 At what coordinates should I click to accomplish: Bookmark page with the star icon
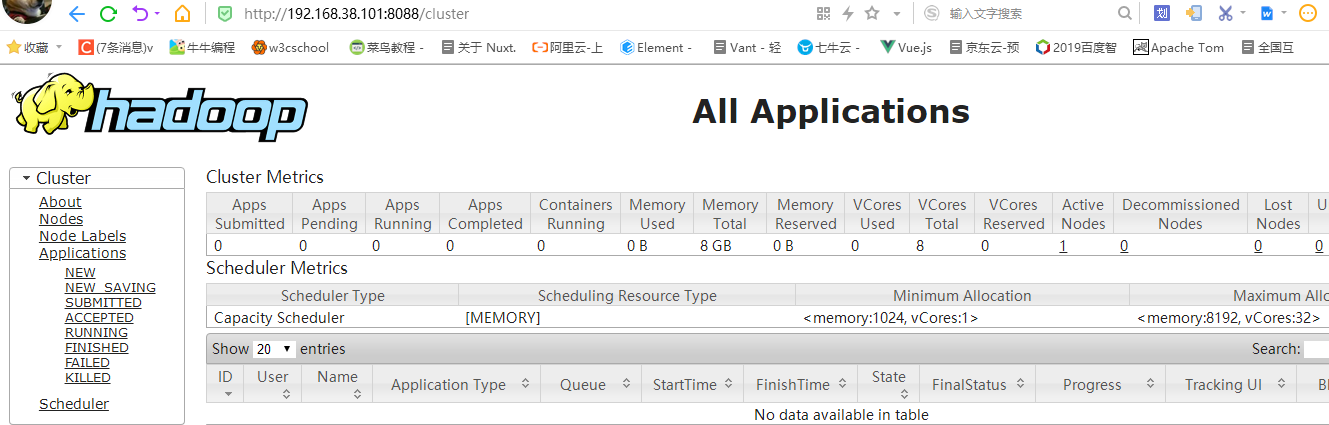pyautogui.click(x=872, y=14)
